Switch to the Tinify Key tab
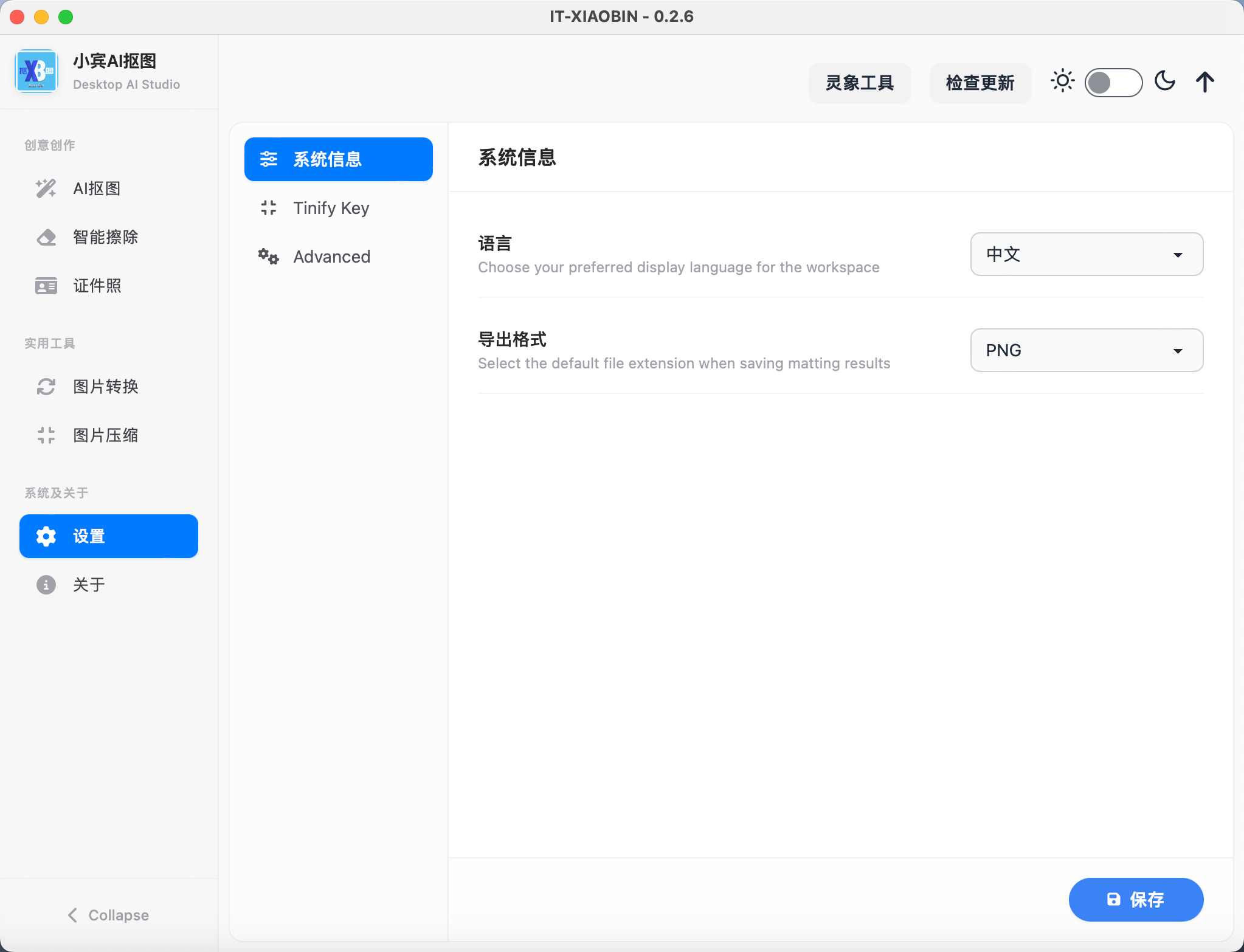Viewport: 1244px width, 952px height. pos(339,208)
